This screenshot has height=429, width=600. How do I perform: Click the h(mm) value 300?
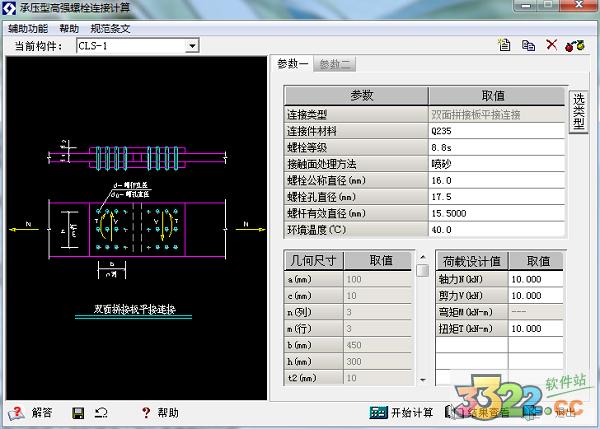378,362
